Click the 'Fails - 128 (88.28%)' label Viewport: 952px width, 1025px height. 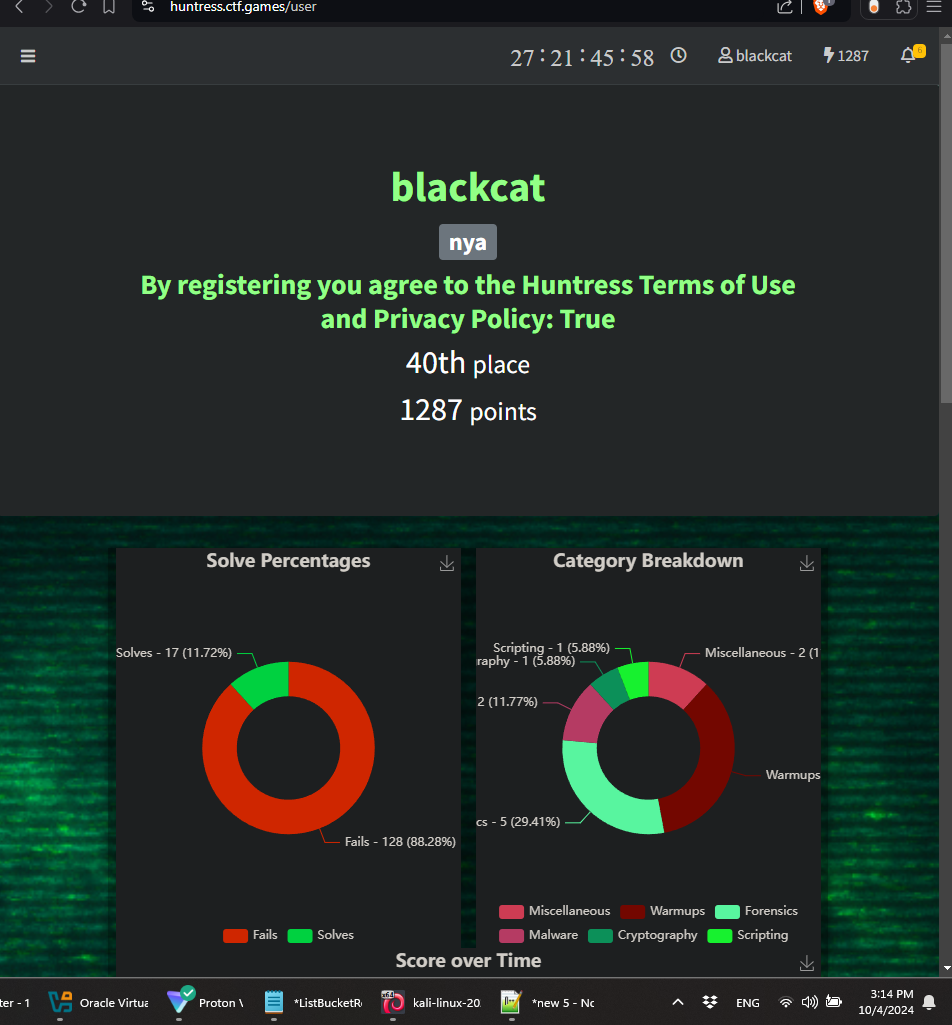point(400,842)
